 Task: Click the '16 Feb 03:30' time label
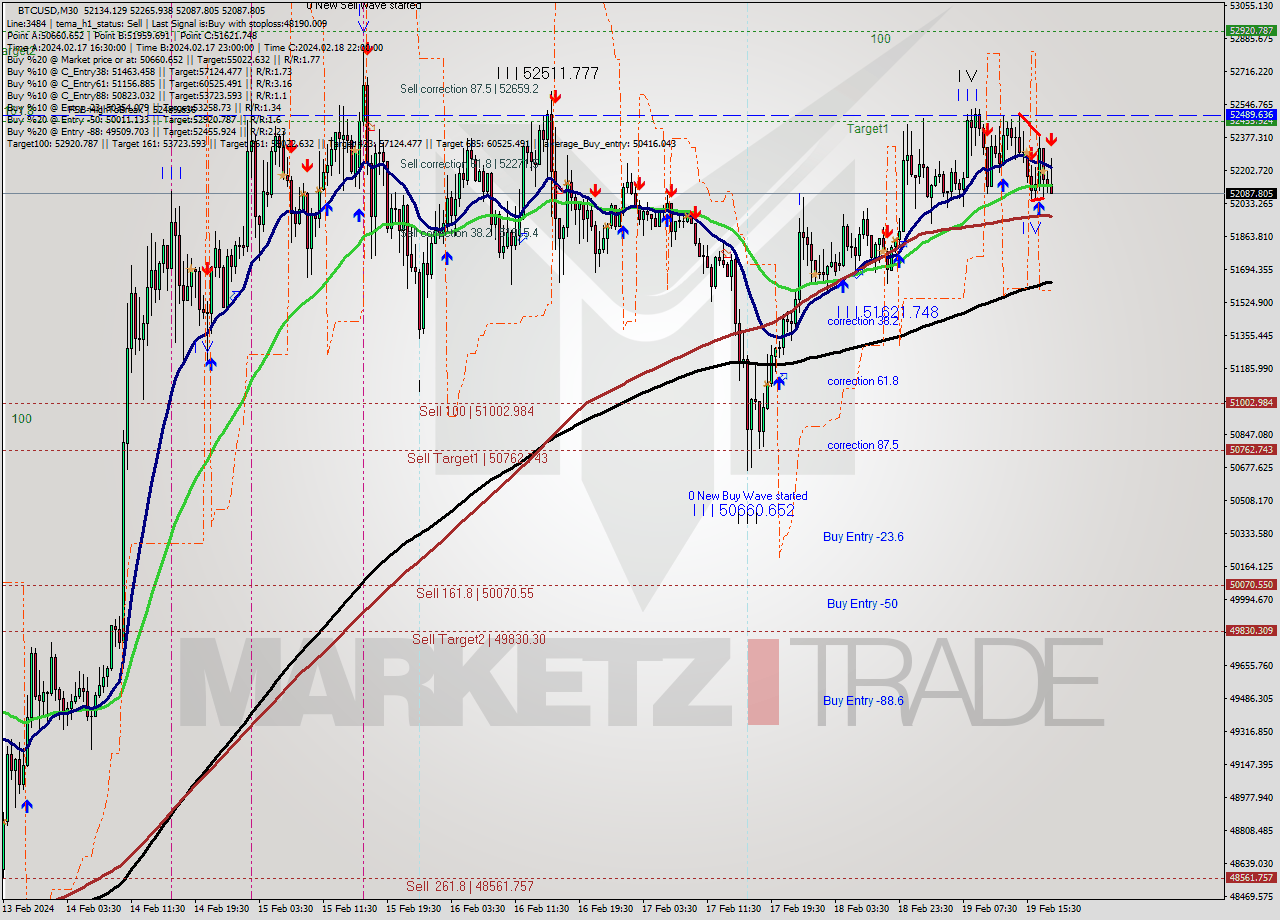[477, 909]
